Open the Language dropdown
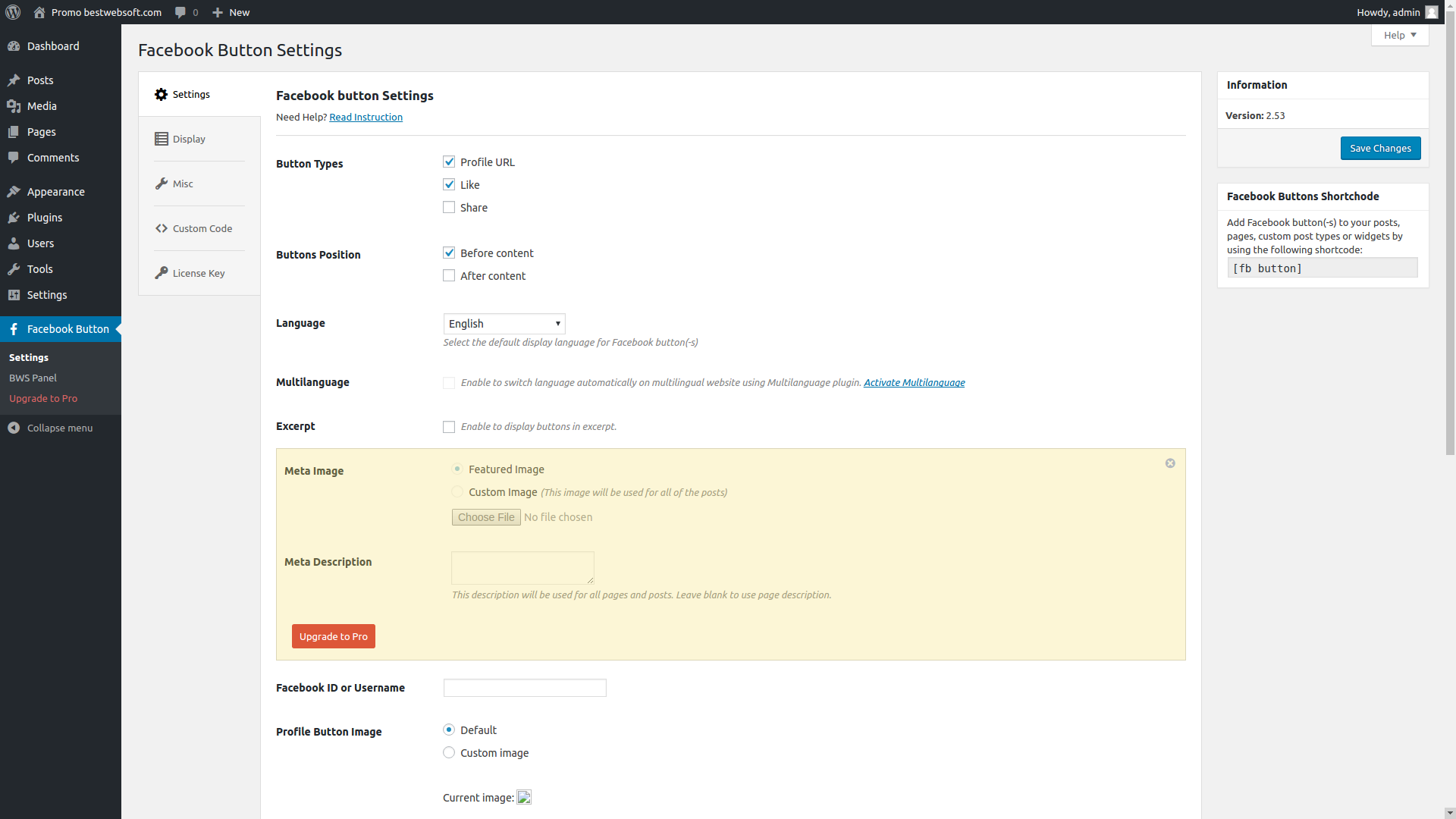The height and width of the screenshot is (819, 1456). (504, 324)
